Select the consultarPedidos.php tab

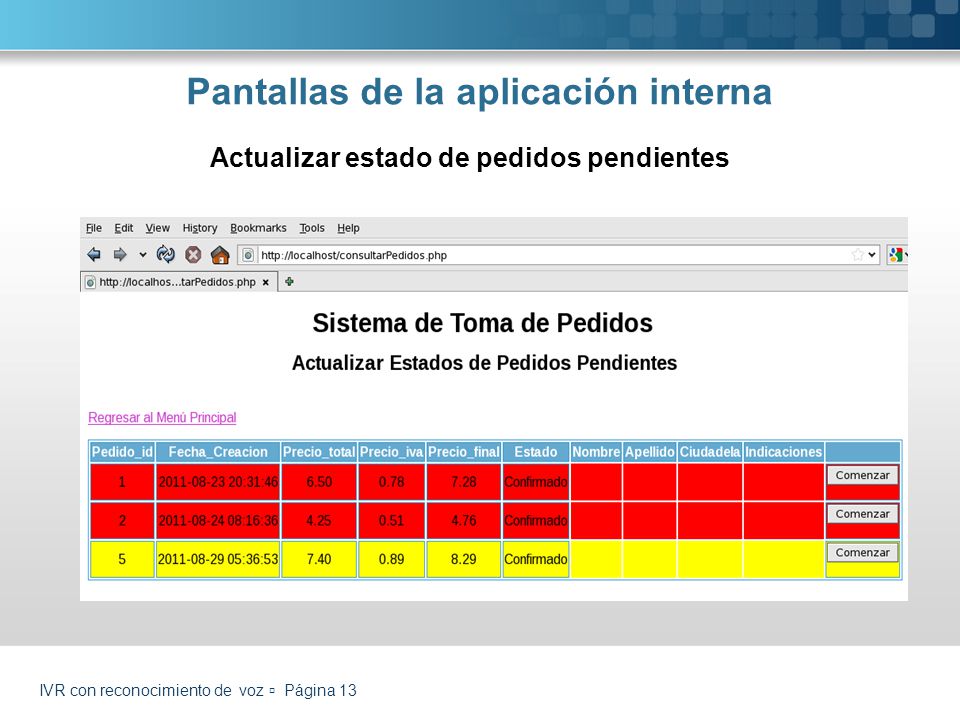(178, 282)
